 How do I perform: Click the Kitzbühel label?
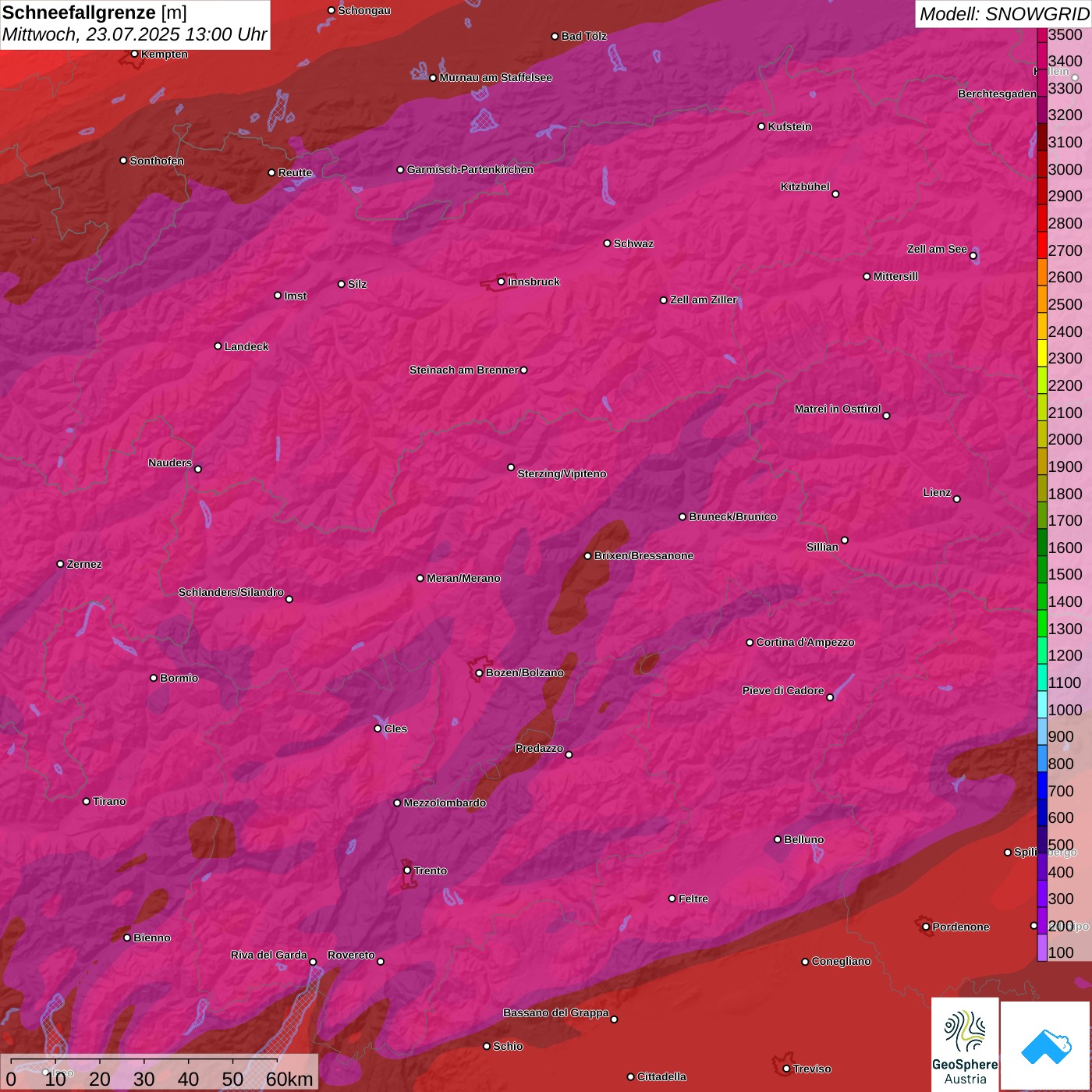805,186
